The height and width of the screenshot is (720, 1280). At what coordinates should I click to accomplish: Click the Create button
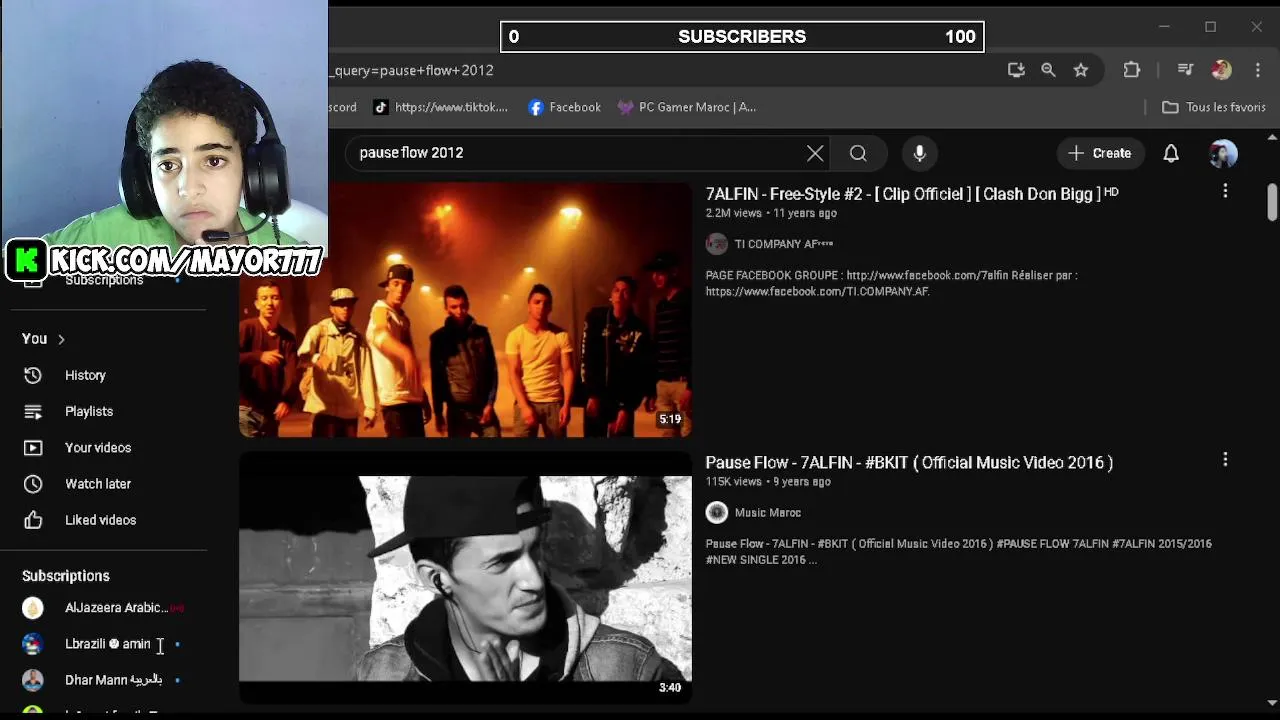[x=1100, y=153]
